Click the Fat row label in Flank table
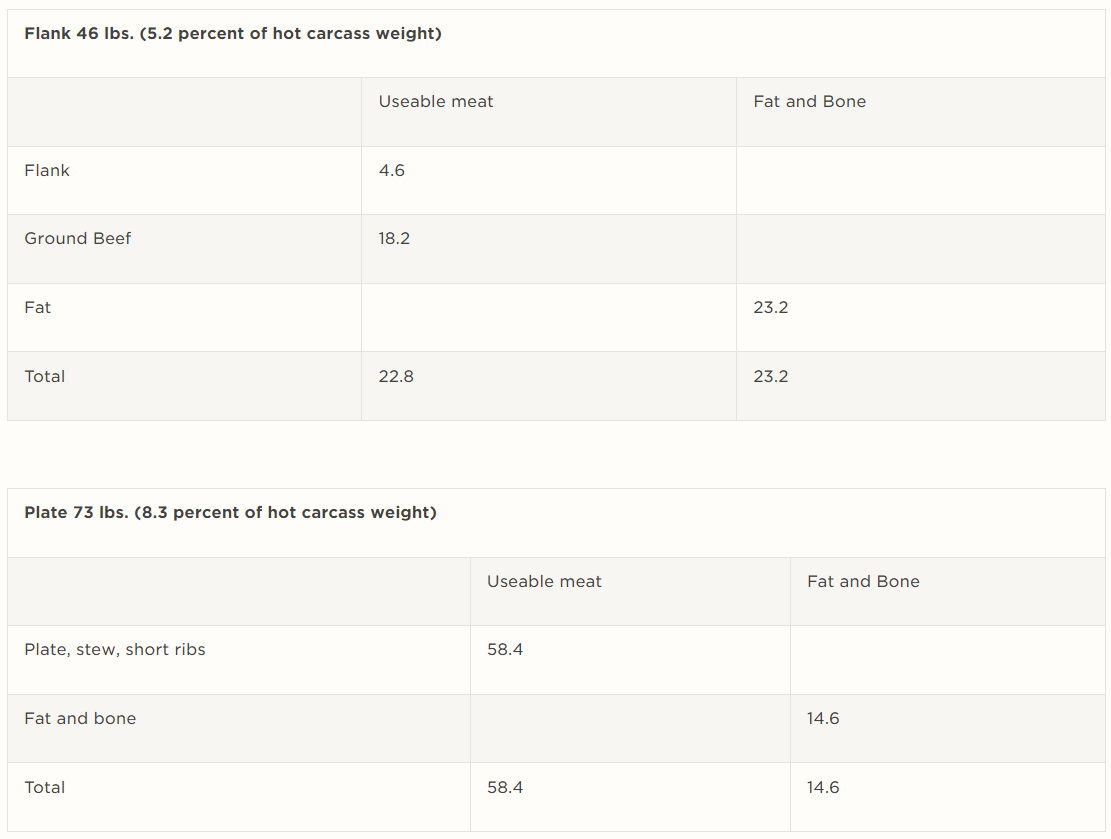Screen dimensions: 1111x839 point(38,308)
